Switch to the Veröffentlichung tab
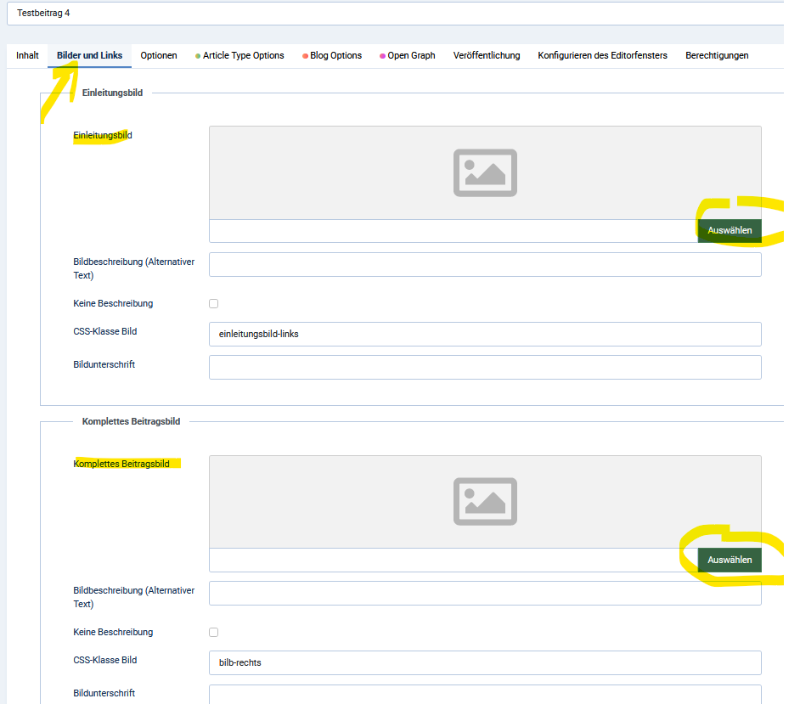The width and height of the screenshot is (800, 704). point(486,56)
